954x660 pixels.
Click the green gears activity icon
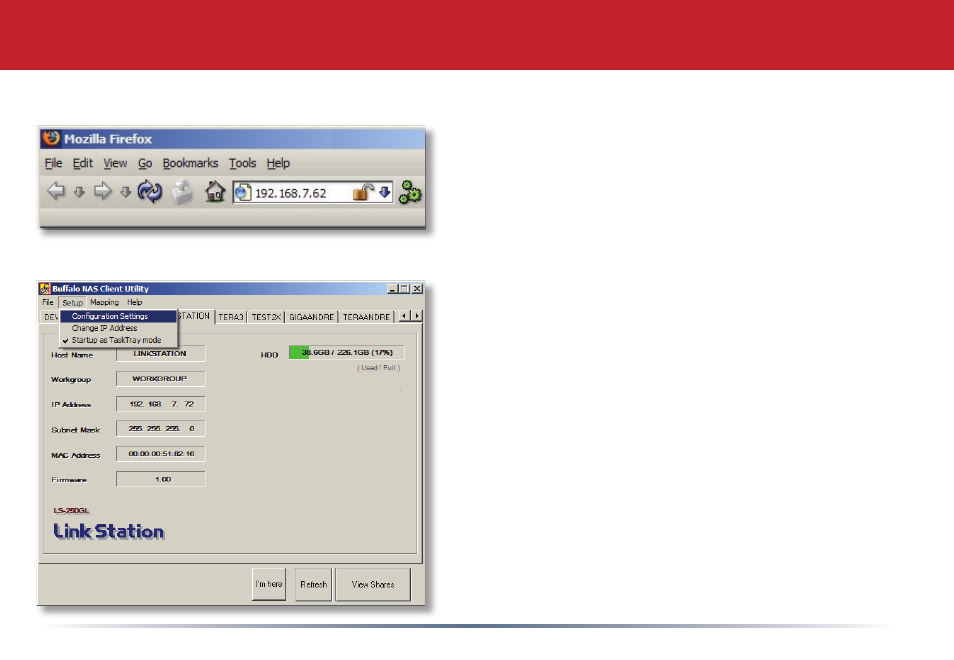click(x=410, y=192)
